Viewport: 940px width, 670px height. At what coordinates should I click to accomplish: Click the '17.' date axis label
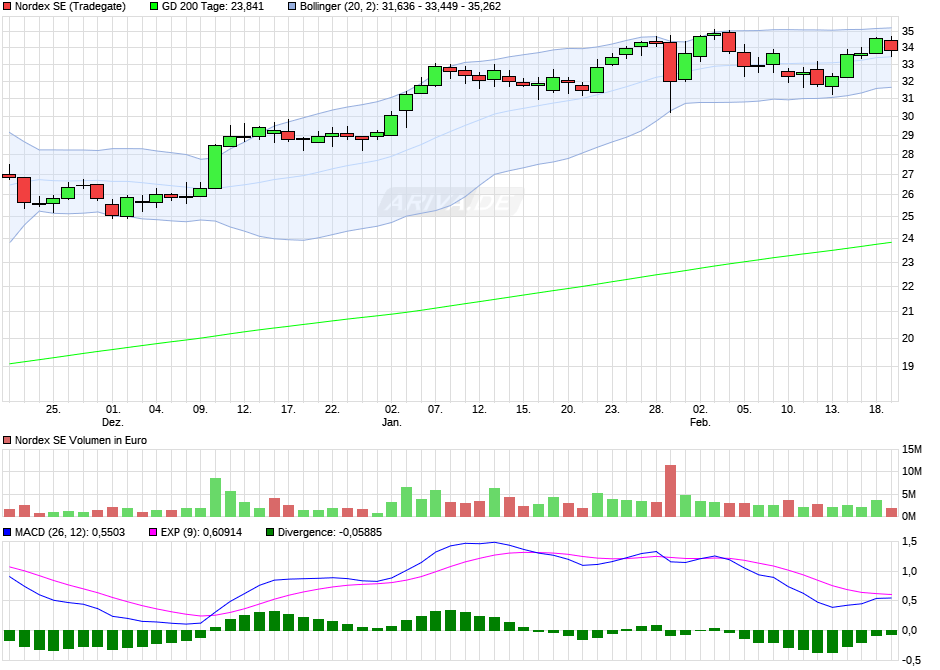click(288, 409)
